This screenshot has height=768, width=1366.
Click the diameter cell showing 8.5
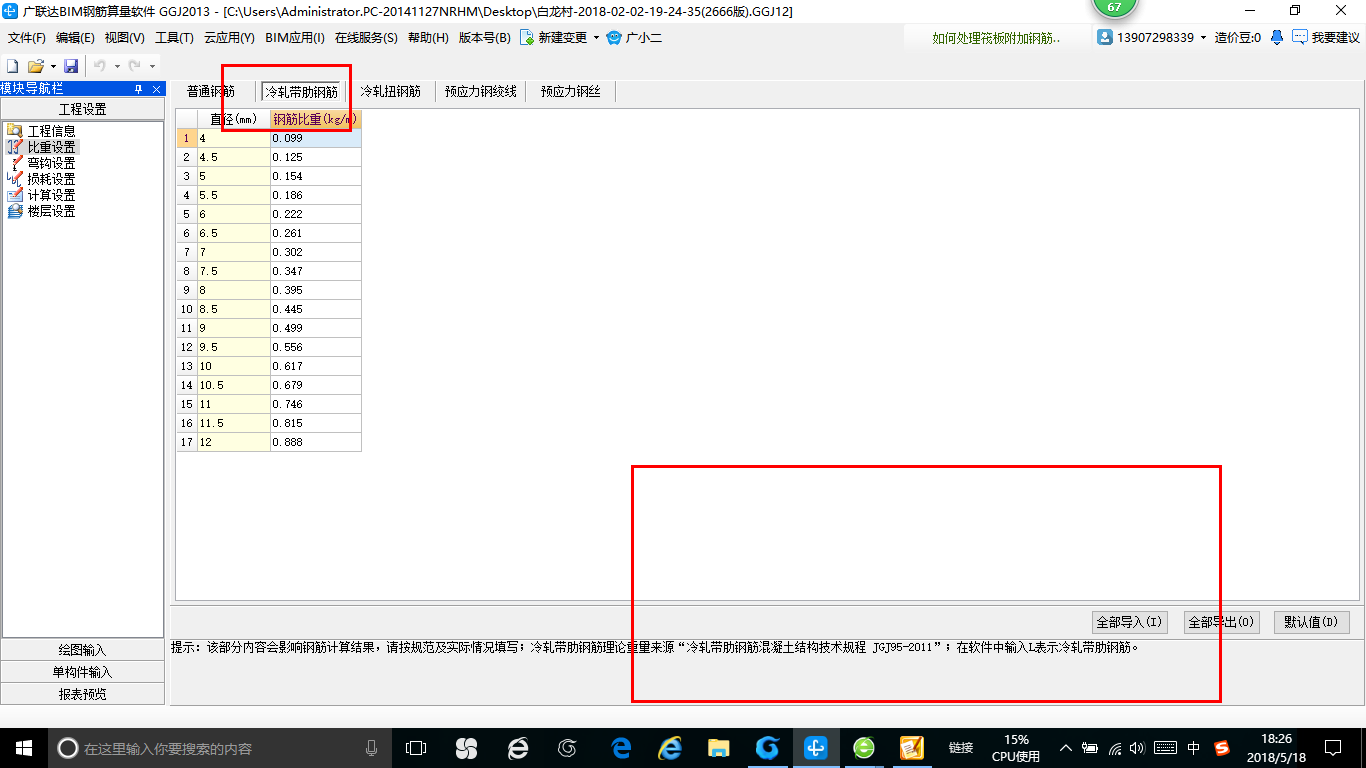click(x=234, y=309)
